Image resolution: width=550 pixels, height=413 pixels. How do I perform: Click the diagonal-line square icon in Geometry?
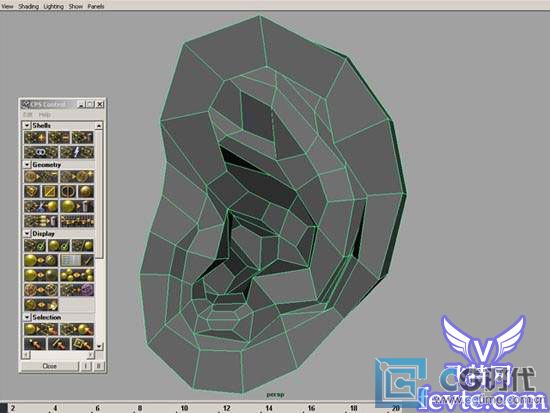[50, 192]
